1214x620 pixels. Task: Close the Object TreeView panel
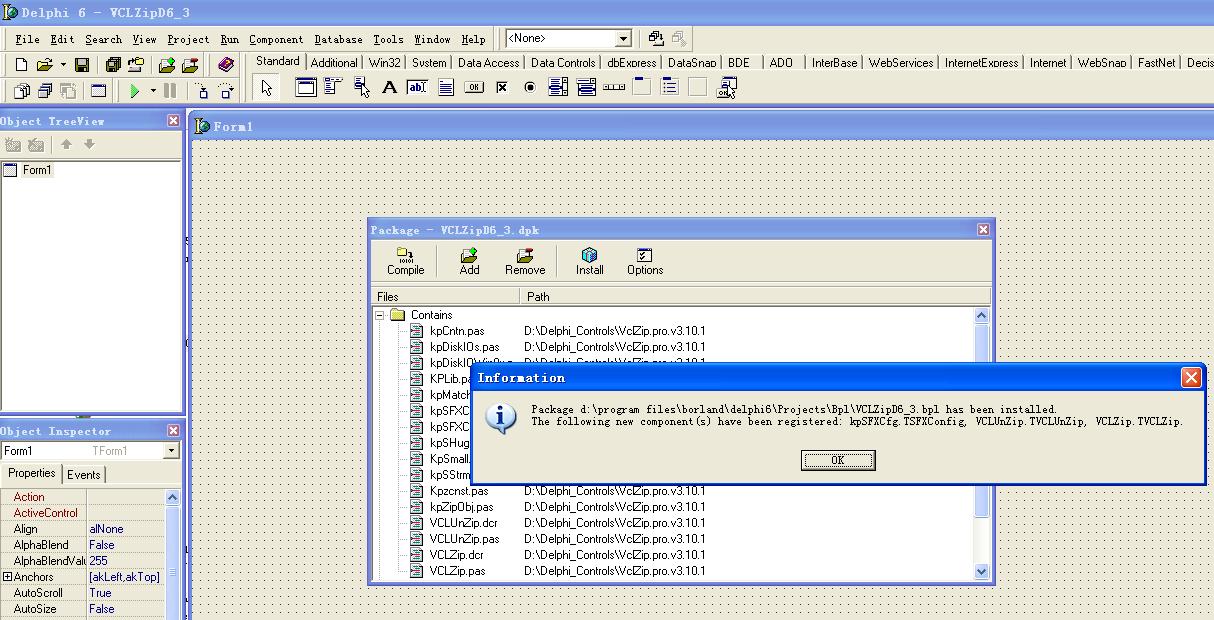point(173,121)
